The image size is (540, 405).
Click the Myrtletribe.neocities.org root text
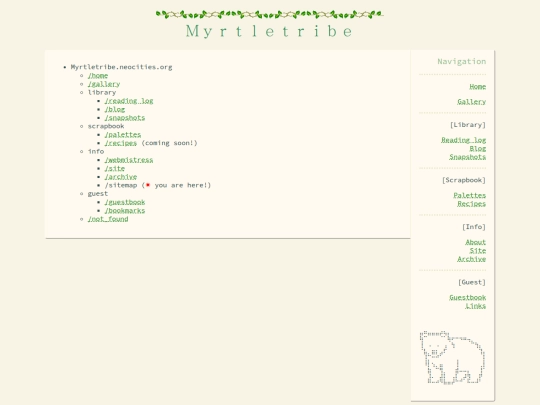pos(121,67)
